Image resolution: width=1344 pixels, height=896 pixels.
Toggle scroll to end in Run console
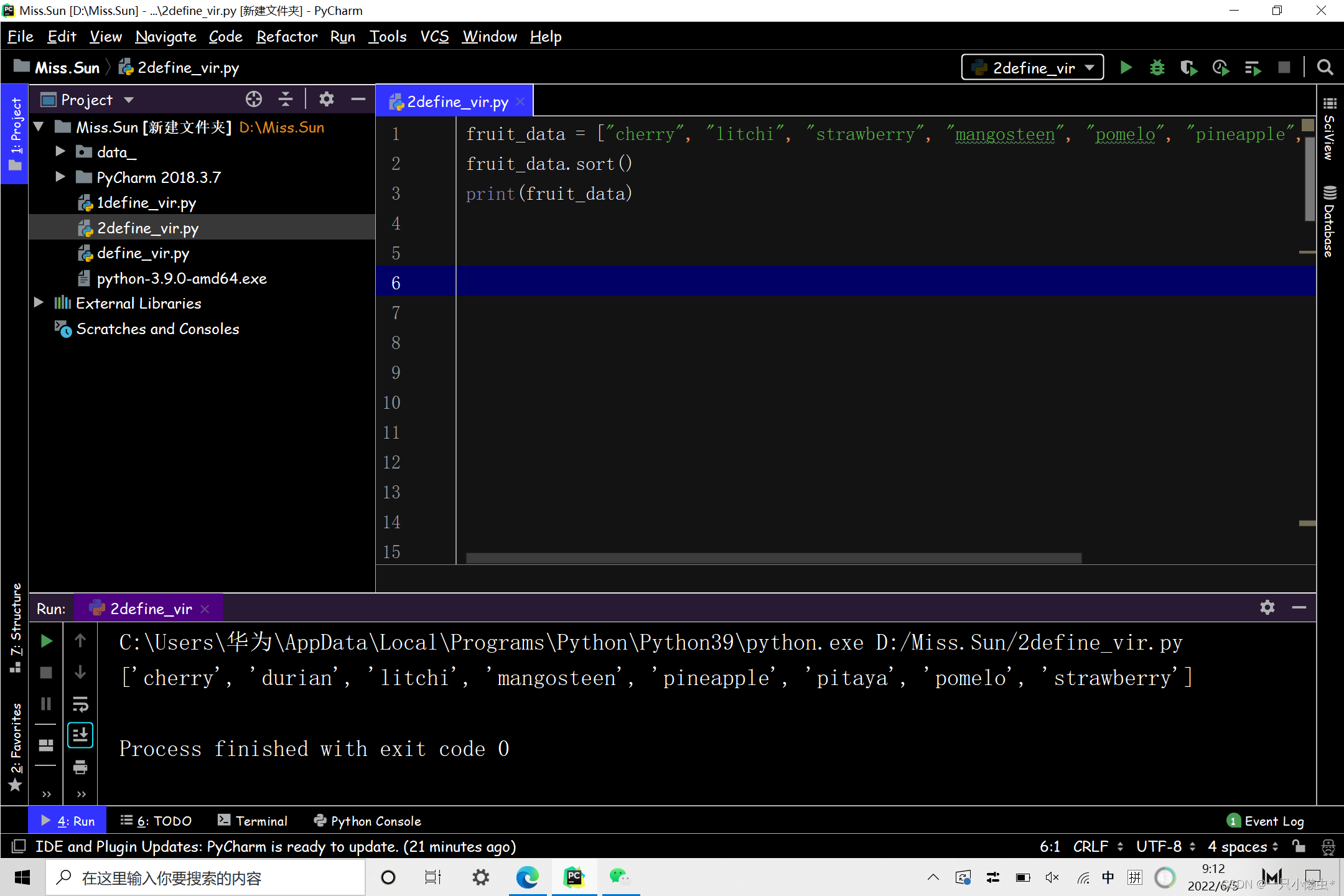pyautogui.click(x=80, y=735)
